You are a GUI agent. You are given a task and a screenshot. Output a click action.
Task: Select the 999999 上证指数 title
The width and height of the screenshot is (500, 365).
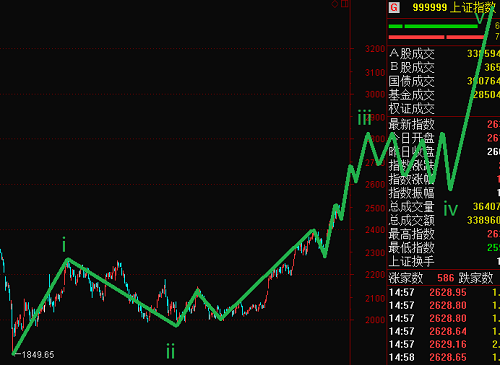[454, 7]
